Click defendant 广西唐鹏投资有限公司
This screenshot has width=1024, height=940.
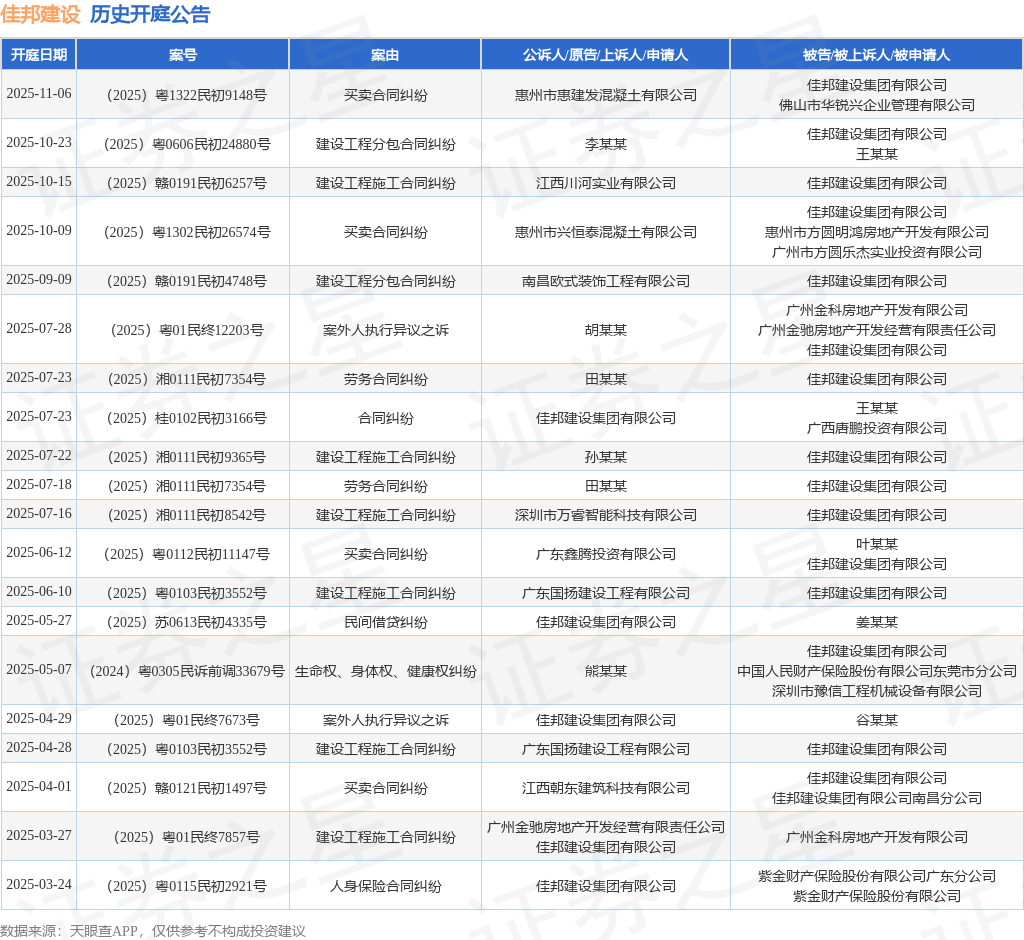pos(876,428)
